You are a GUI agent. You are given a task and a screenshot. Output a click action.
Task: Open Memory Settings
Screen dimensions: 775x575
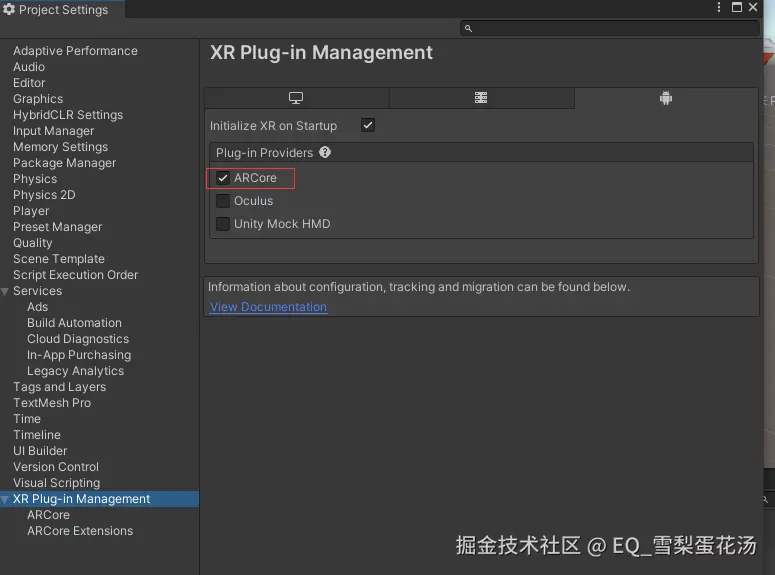pyautogui.click(x=60, y=147)
